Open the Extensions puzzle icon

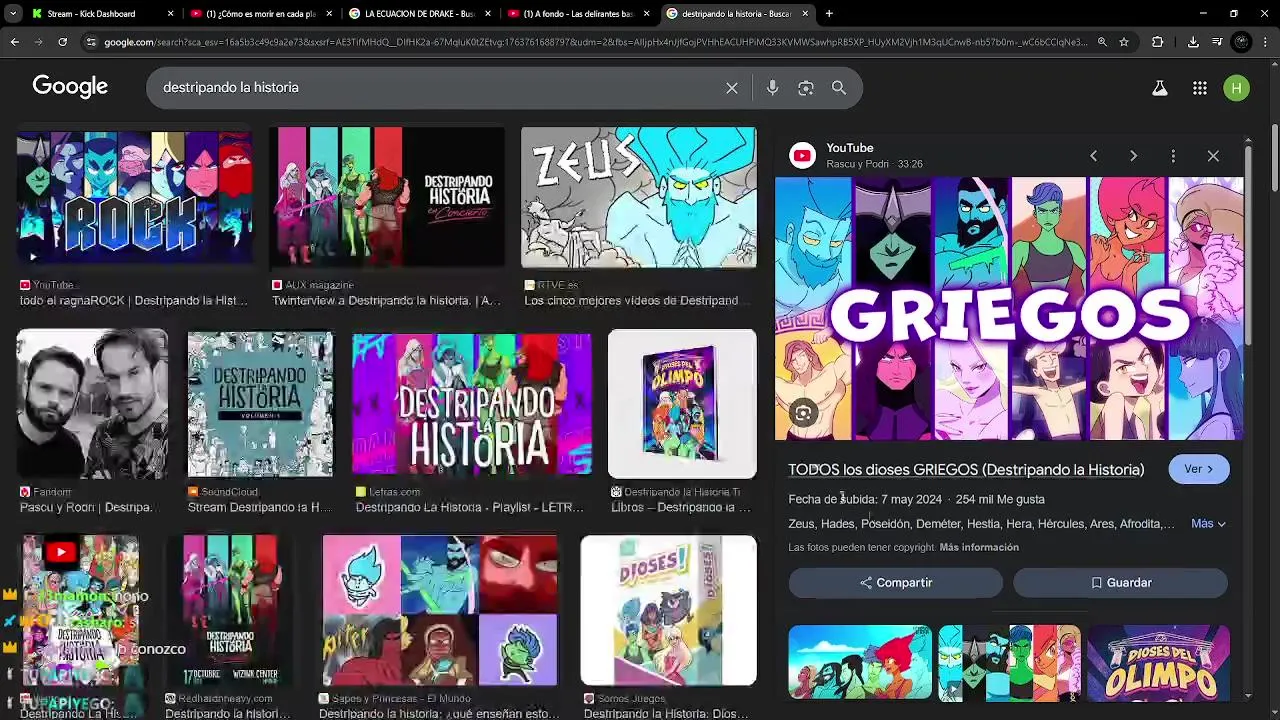[1158, 42]
